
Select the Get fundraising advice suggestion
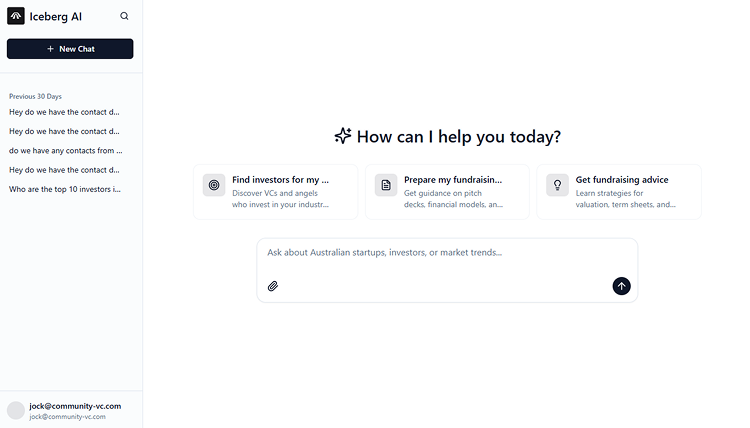pos(619,192)
